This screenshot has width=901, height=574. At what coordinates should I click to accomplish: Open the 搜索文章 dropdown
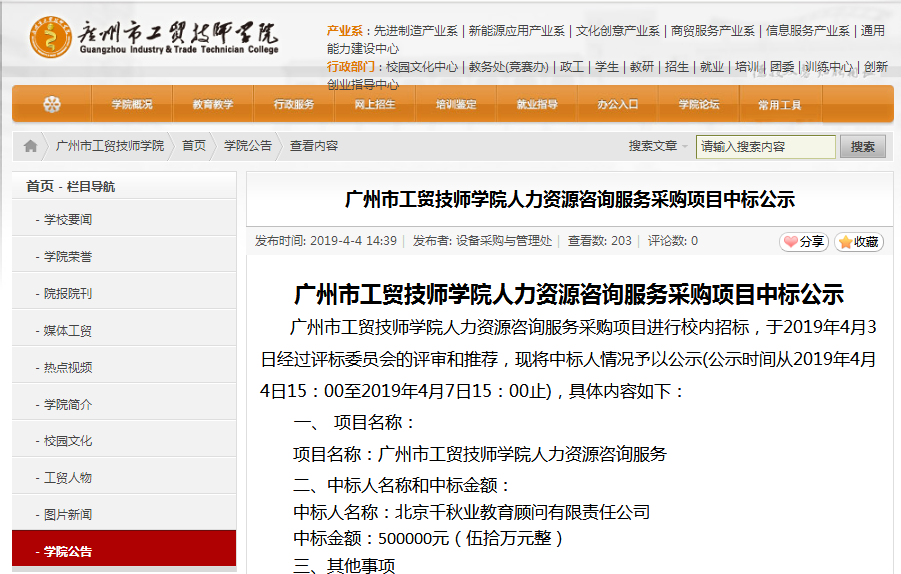tap(658, 146)
